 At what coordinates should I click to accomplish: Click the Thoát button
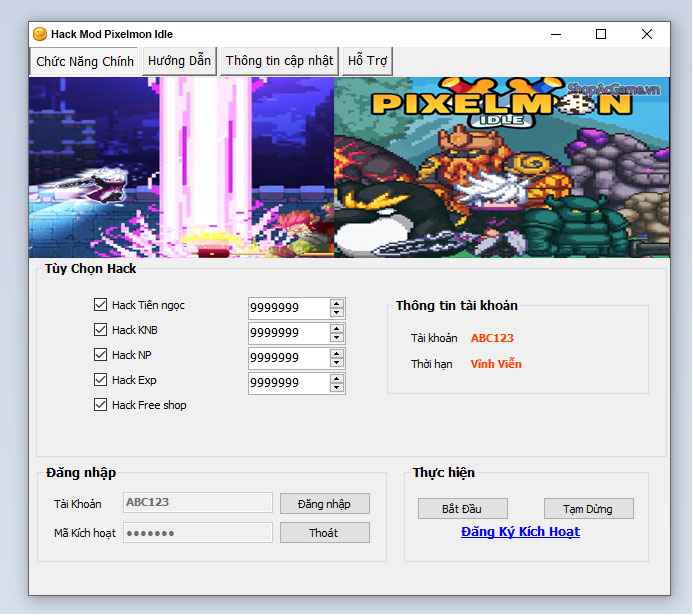324,533
